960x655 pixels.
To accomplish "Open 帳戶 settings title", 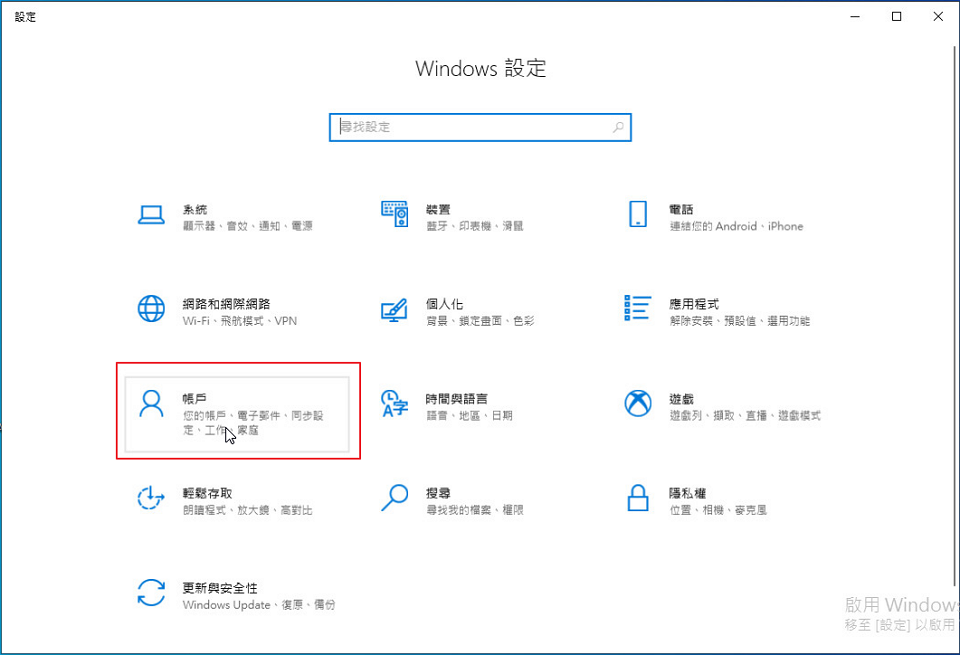I will tap(195, 399).
